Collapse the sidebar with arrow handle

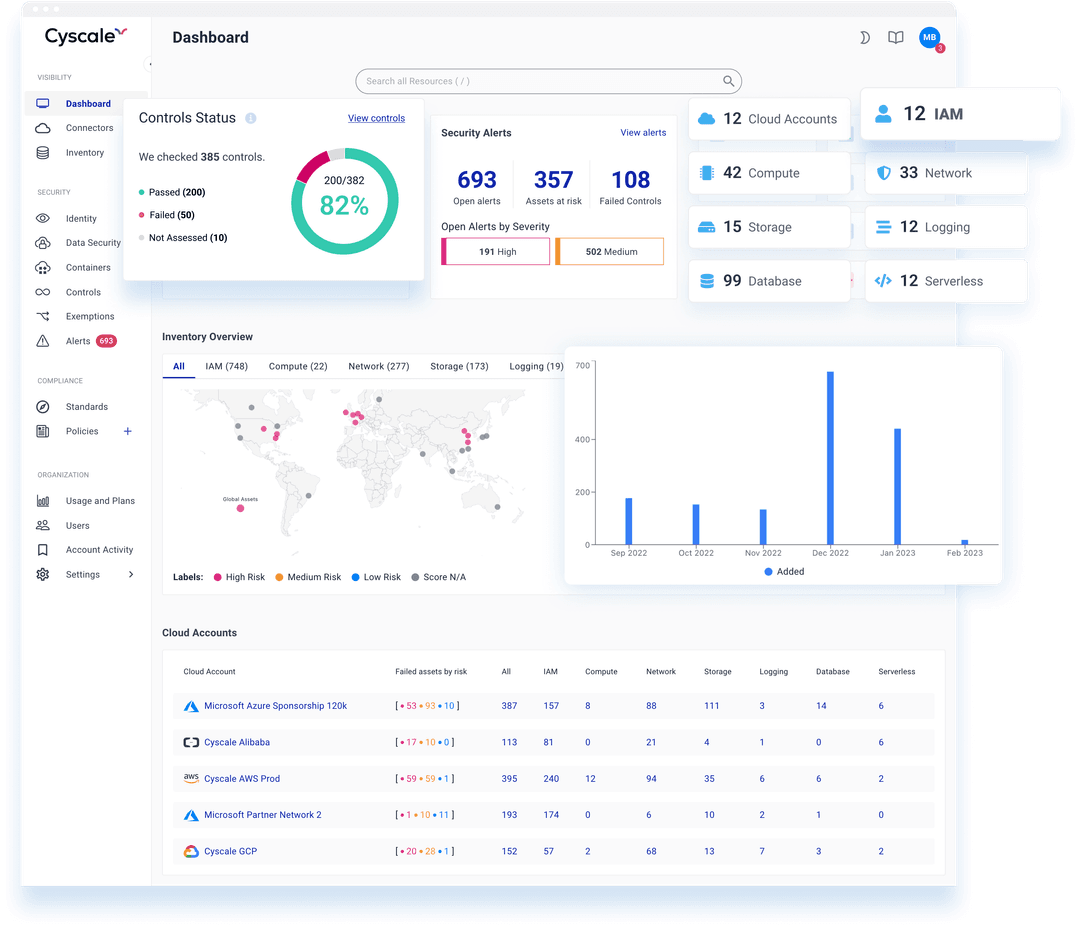[x=150, y=64]
